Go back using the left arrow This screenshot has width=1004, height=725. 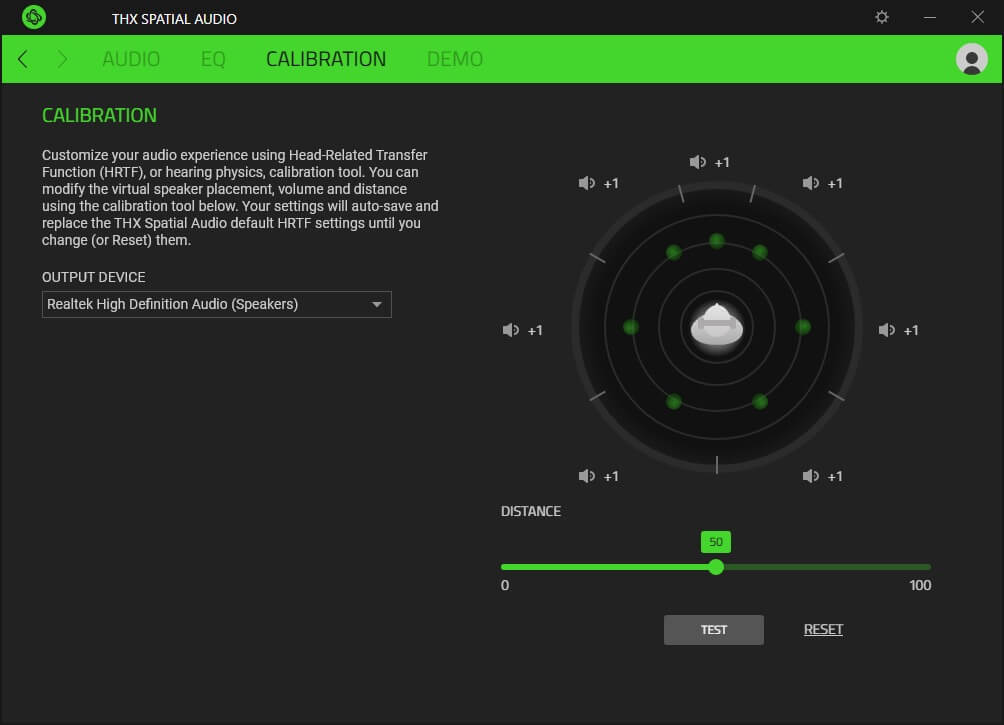tap(23, 59)
